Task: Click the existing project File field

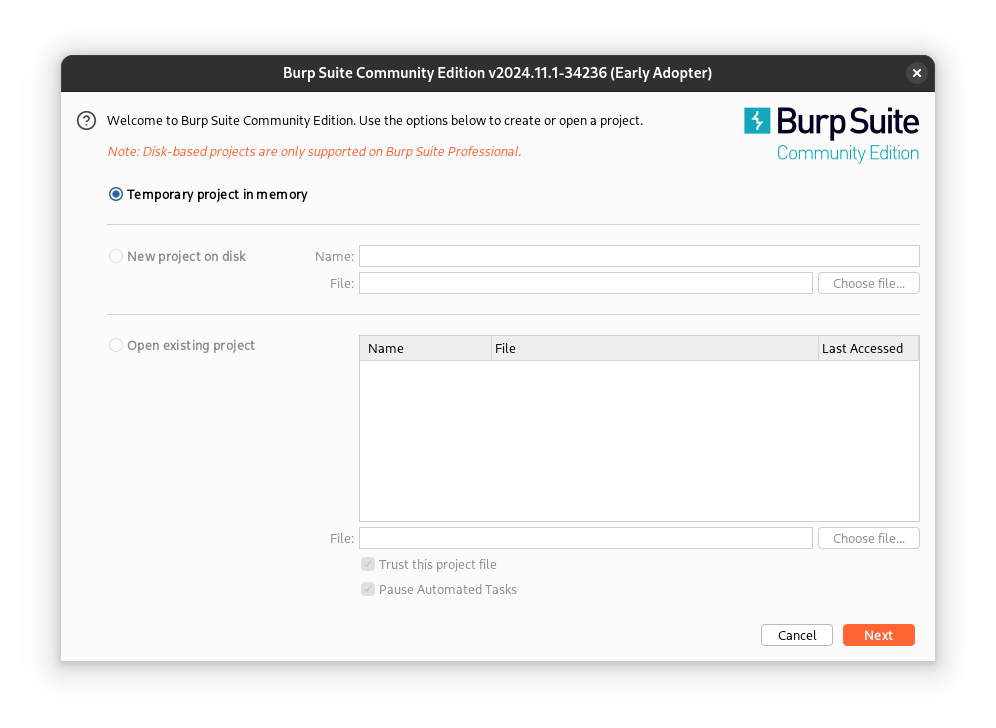Action: pyautogui.click(x=586, y=538)
